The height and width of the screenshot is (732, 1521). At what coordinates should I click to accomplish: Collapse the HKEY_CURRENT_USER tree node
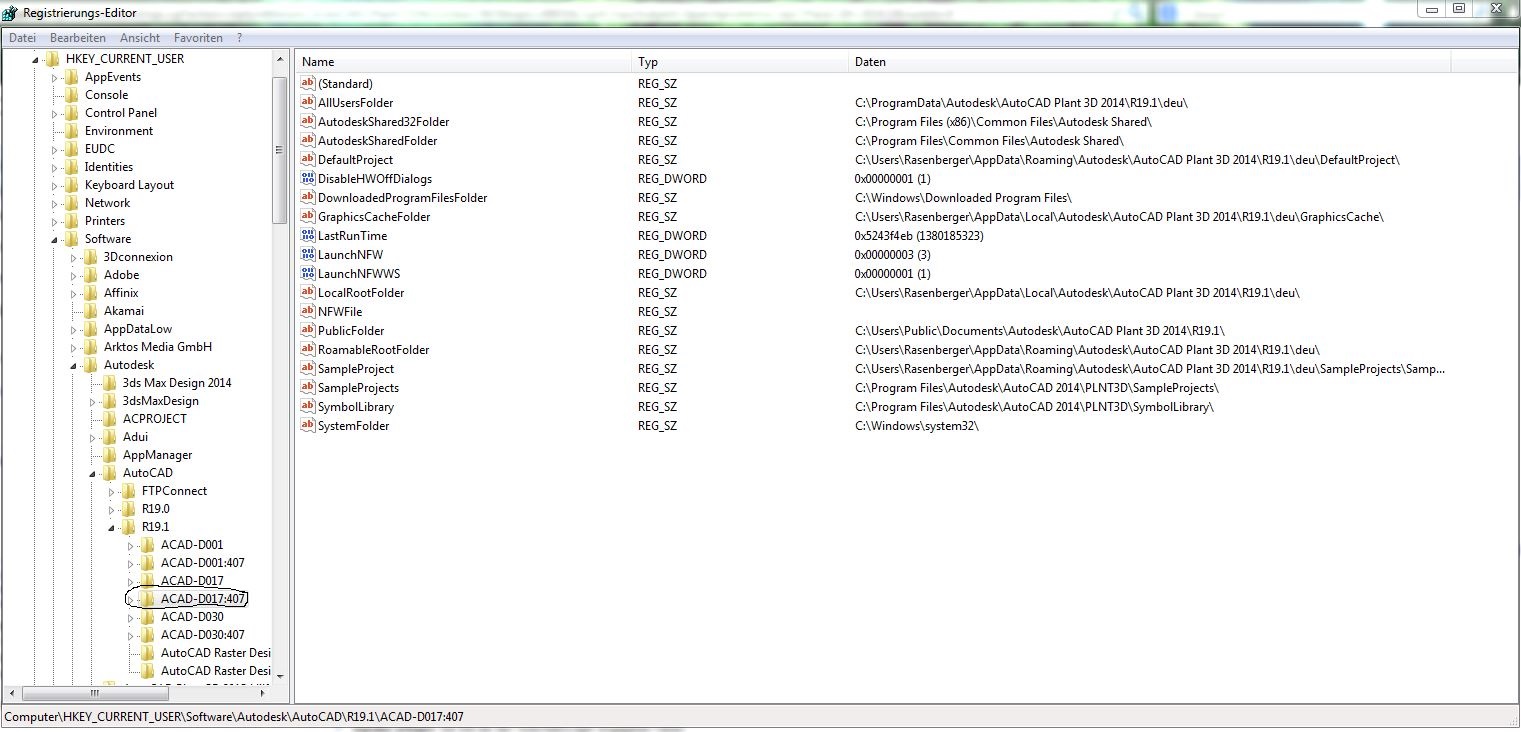pyautogui.click(x=37, y=59)
